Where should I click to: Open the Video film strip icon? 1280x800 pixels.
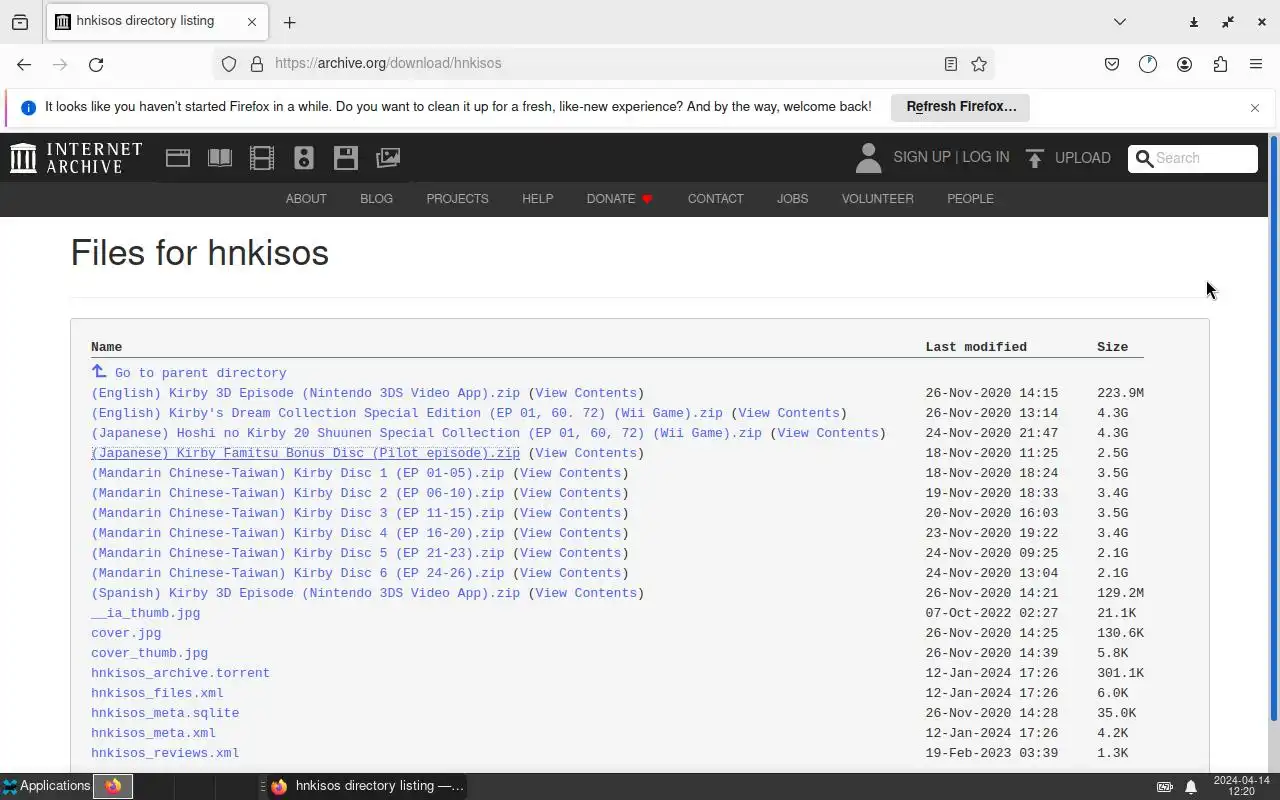pyautogui.click(x=262, y=158)
